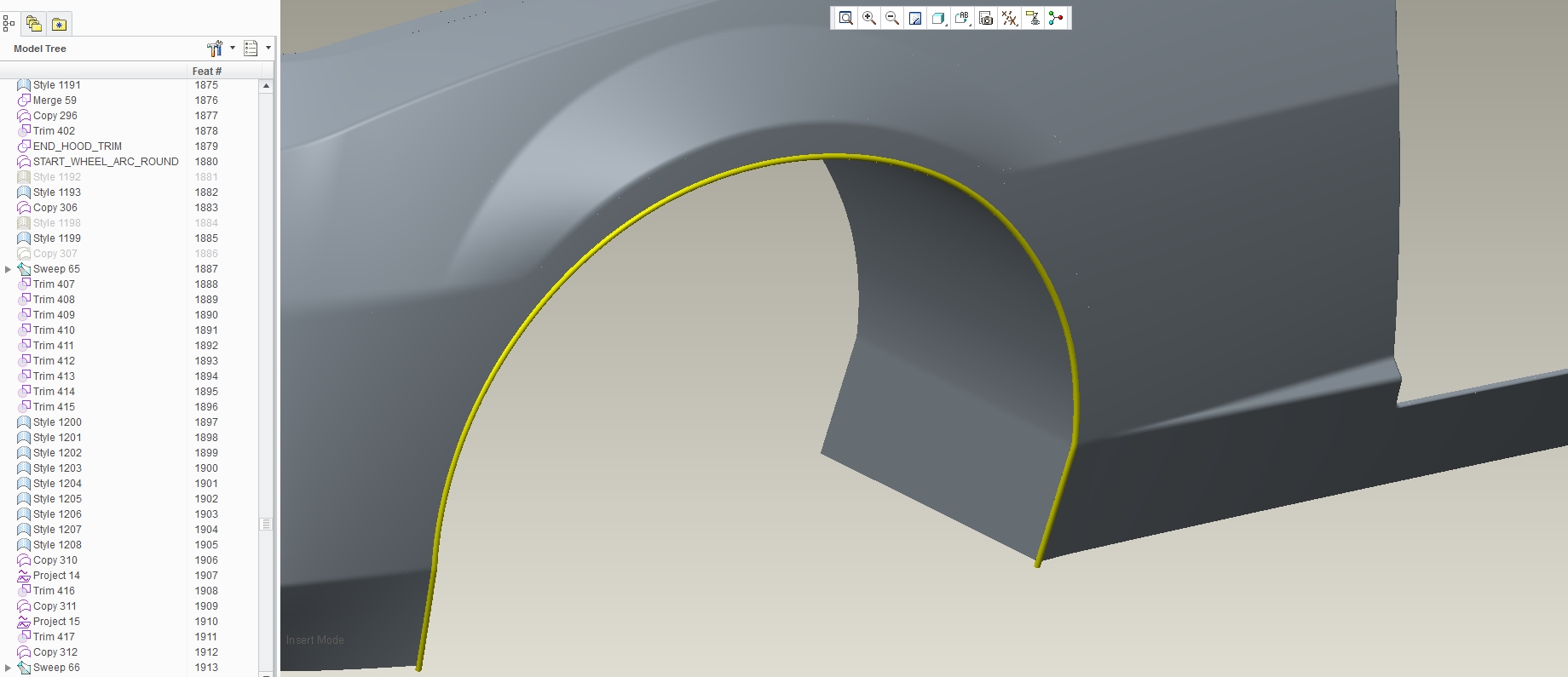The image size is (1568, 677).
Task: Select the Style 1208 feature
Action: coord(57,545)
